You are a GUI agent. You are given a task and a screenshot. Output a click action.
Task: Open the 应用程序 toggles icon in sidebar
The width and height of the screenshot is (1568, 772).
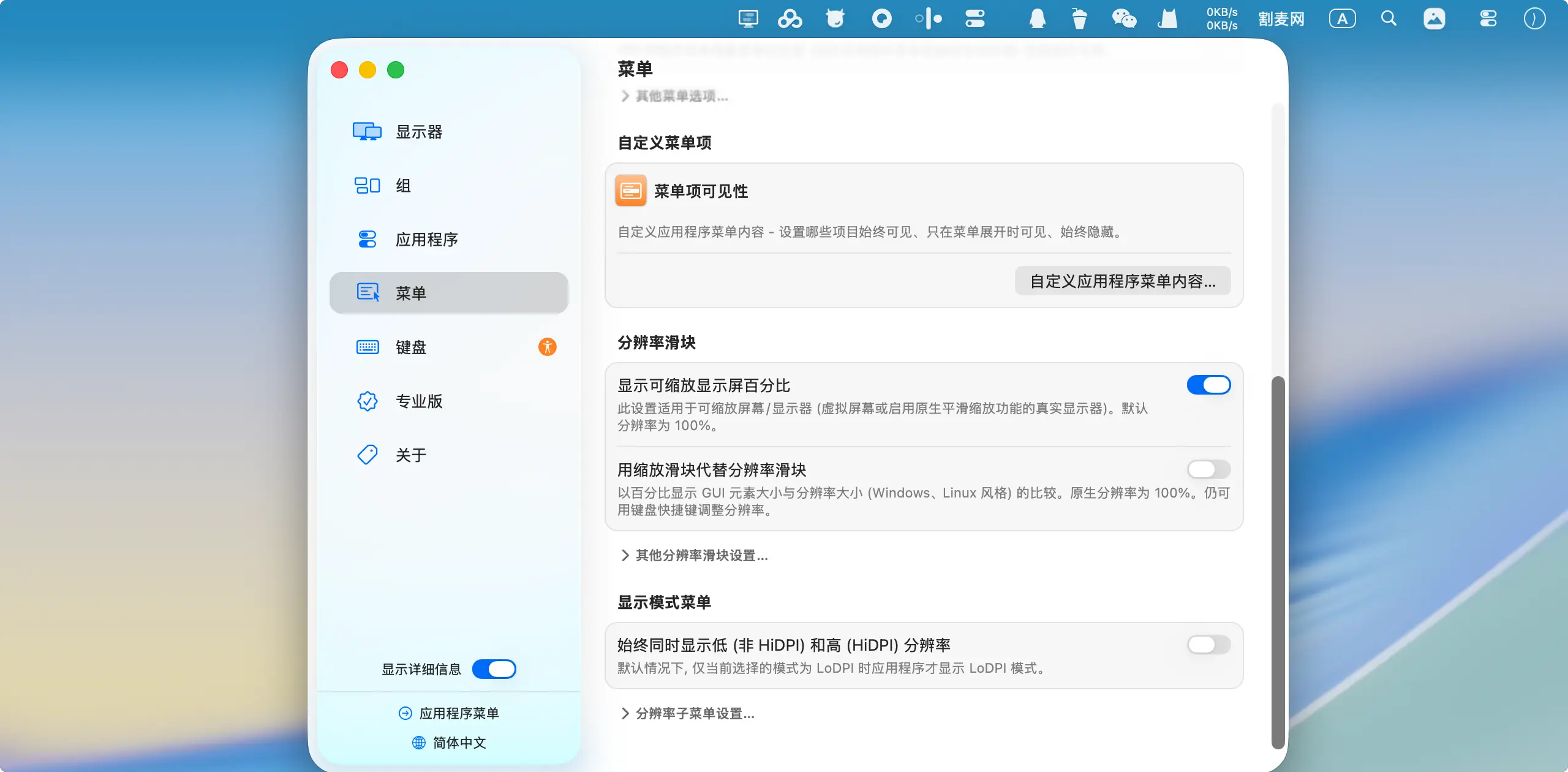367,240
